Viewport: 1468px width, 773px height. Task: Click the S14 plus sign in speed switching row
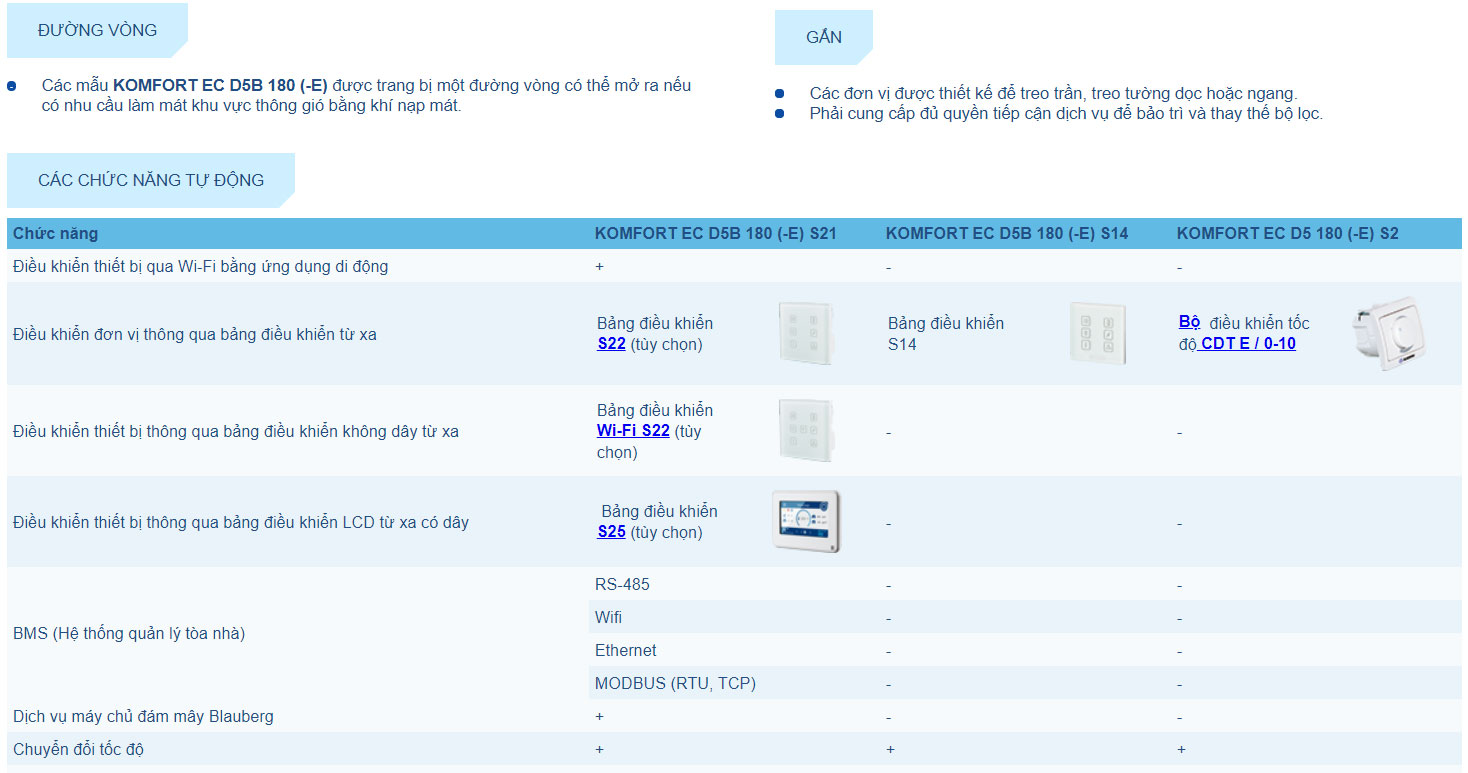(x=890, y=749)
